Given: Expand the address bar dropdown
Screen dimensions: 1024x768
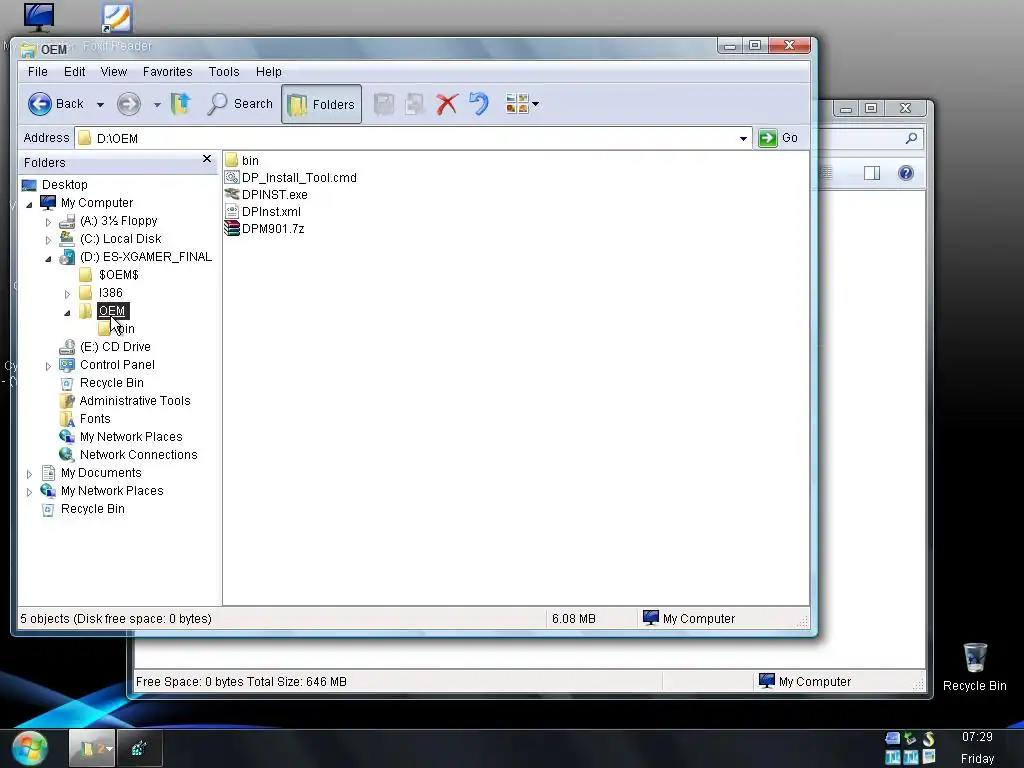Looking at the screenshot, I should pyautogui.click(x=743, y=138).
